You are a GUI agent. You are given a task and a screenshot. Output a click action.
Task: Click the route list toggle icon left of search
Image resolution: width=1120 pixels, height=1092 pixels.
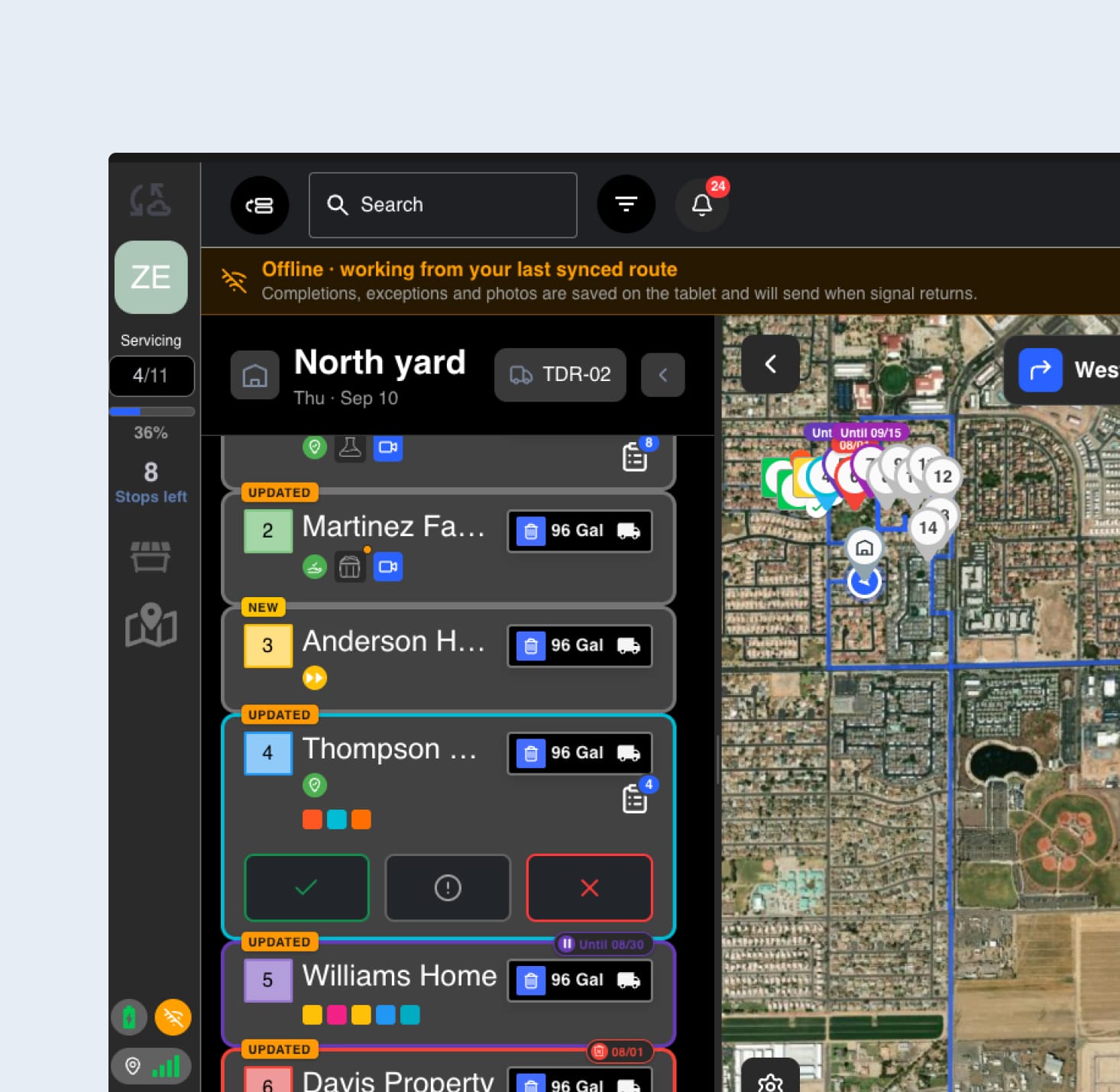point(260,205)
